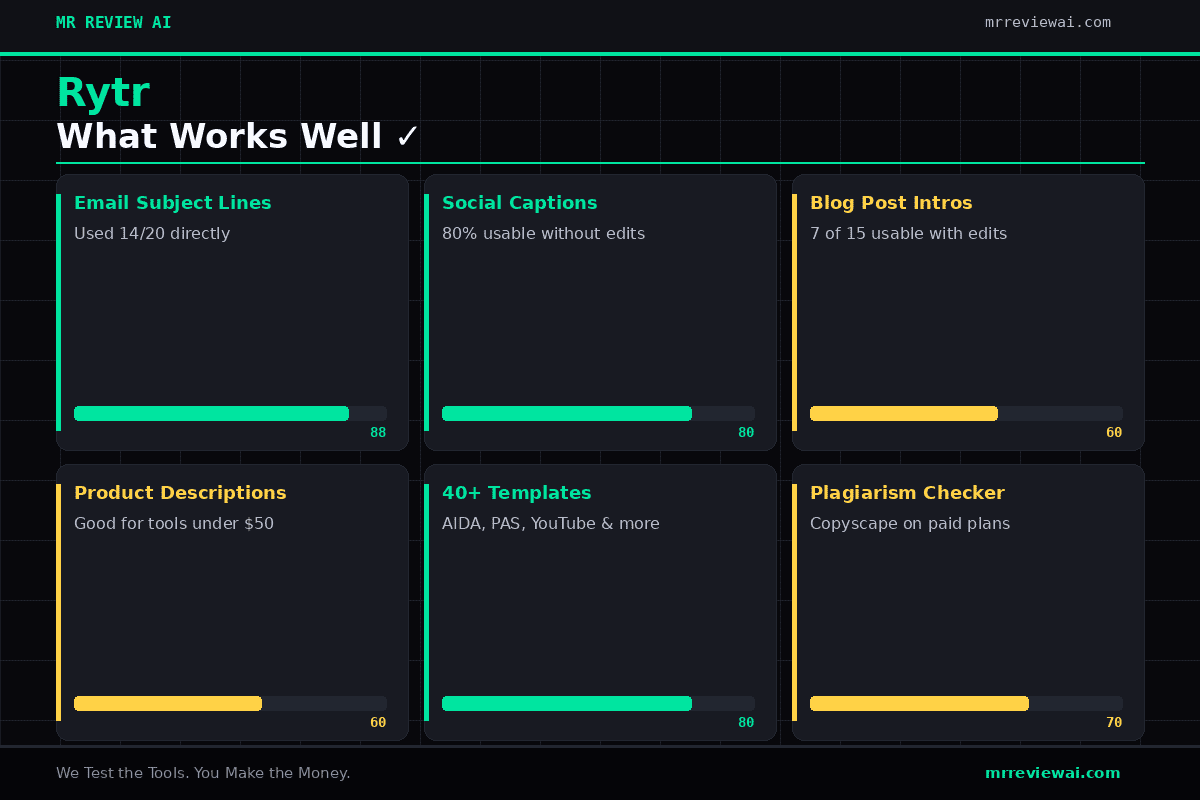
Task: Click AIDA, PAS, YouTube & more text
Action: (551, 524)
